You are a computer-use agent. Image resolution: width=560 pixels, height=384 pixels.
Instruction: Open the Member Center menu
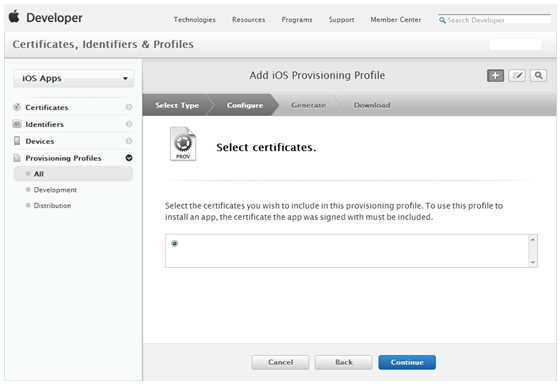(396, 20)
